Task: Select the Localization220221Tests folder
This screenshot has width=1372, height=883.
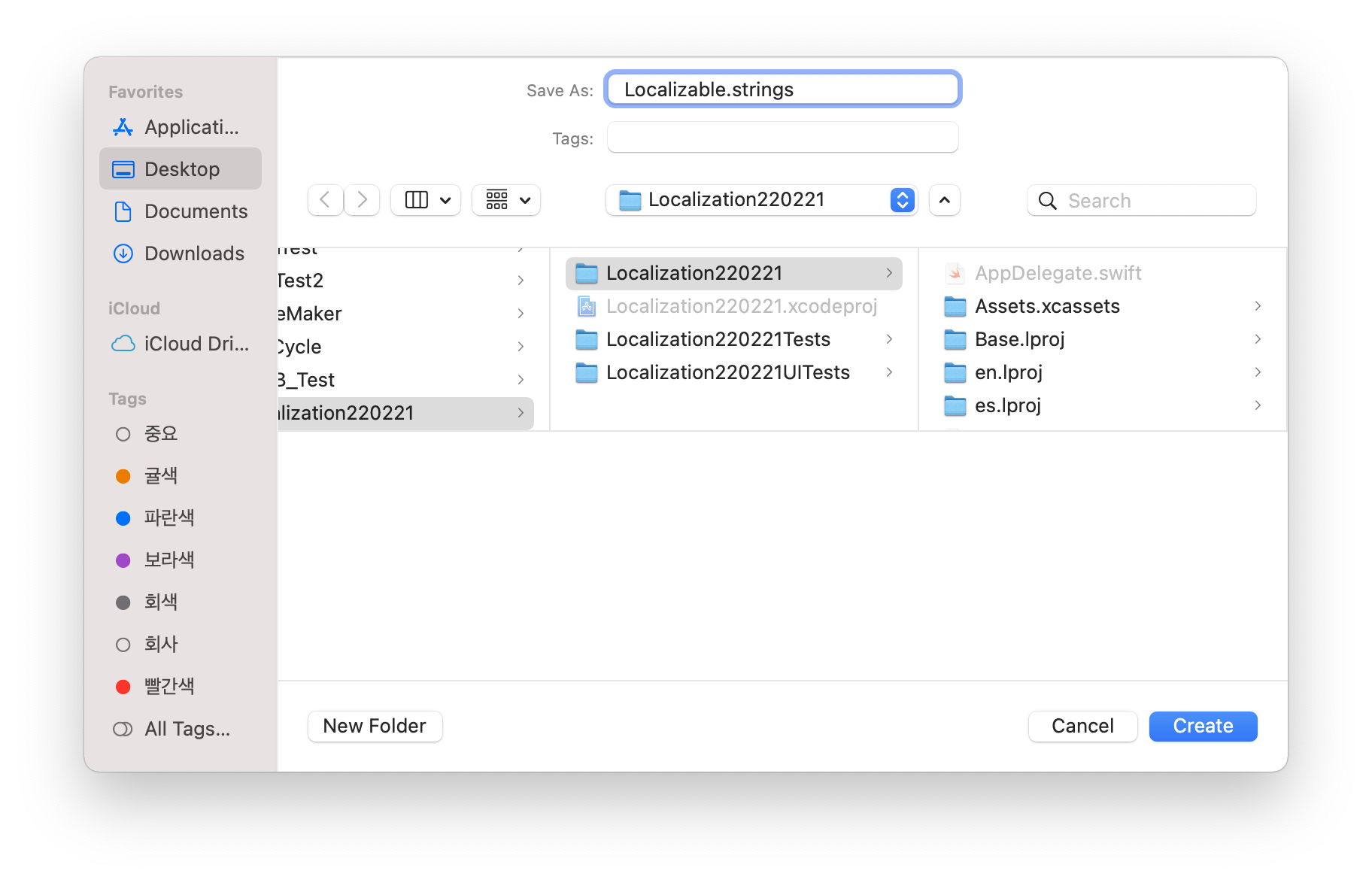Action: (x=718, y=339)
